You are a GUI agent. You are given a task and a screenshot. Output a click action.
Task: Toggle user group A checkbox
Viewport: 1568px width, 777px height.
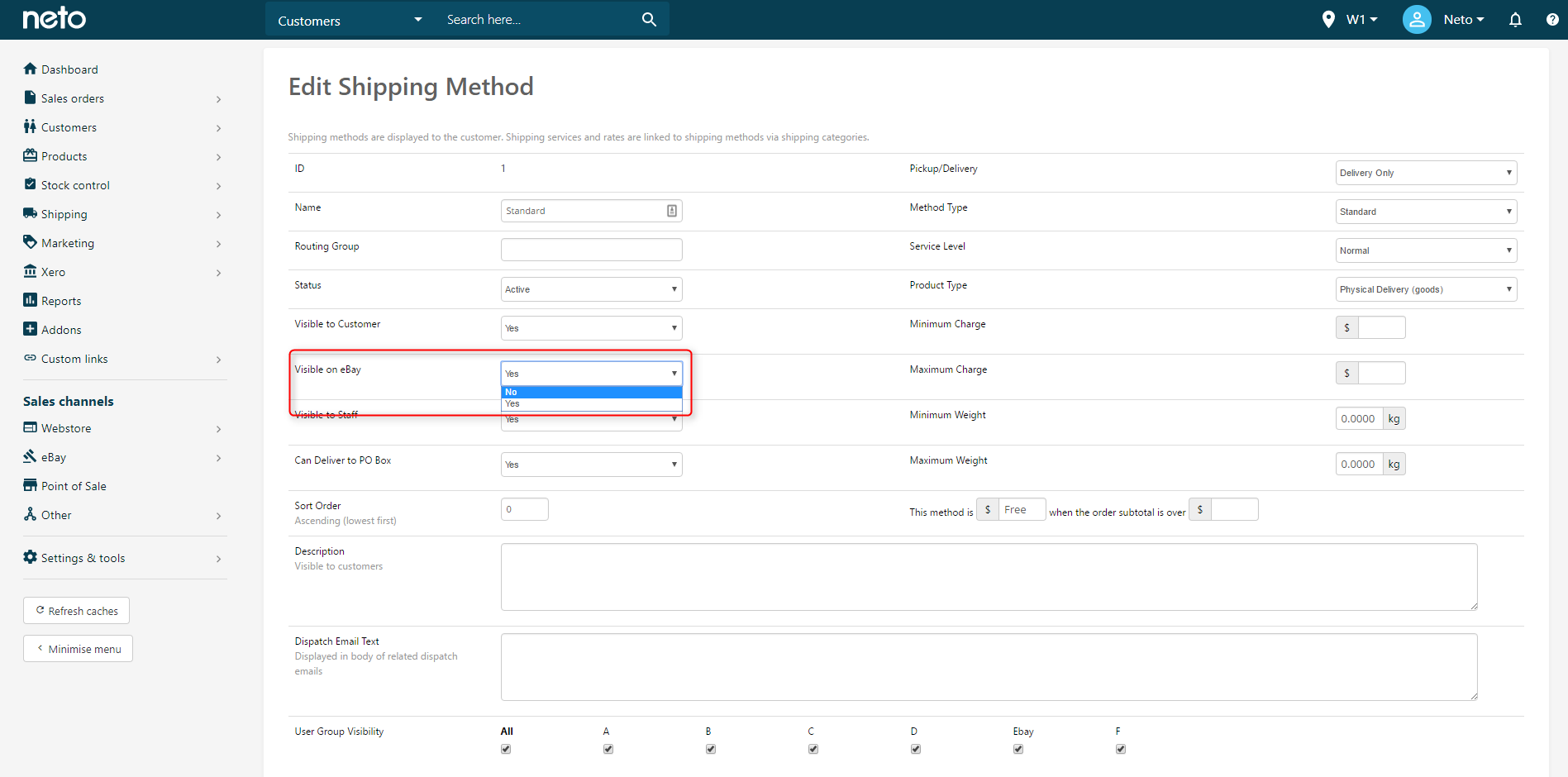point(608,749)
